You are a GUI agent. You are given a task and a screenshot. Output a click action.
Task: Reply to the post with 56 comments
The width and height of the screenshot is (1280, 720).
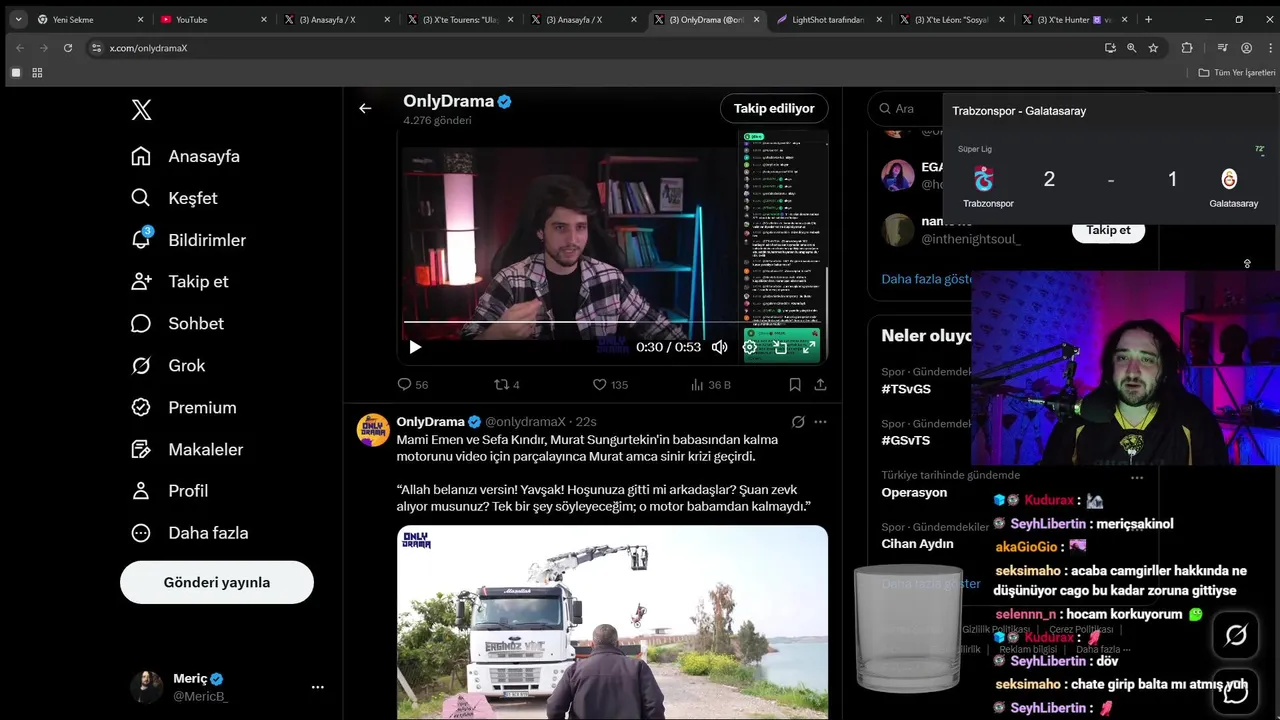pyautogui.click(x=413, y=384)
